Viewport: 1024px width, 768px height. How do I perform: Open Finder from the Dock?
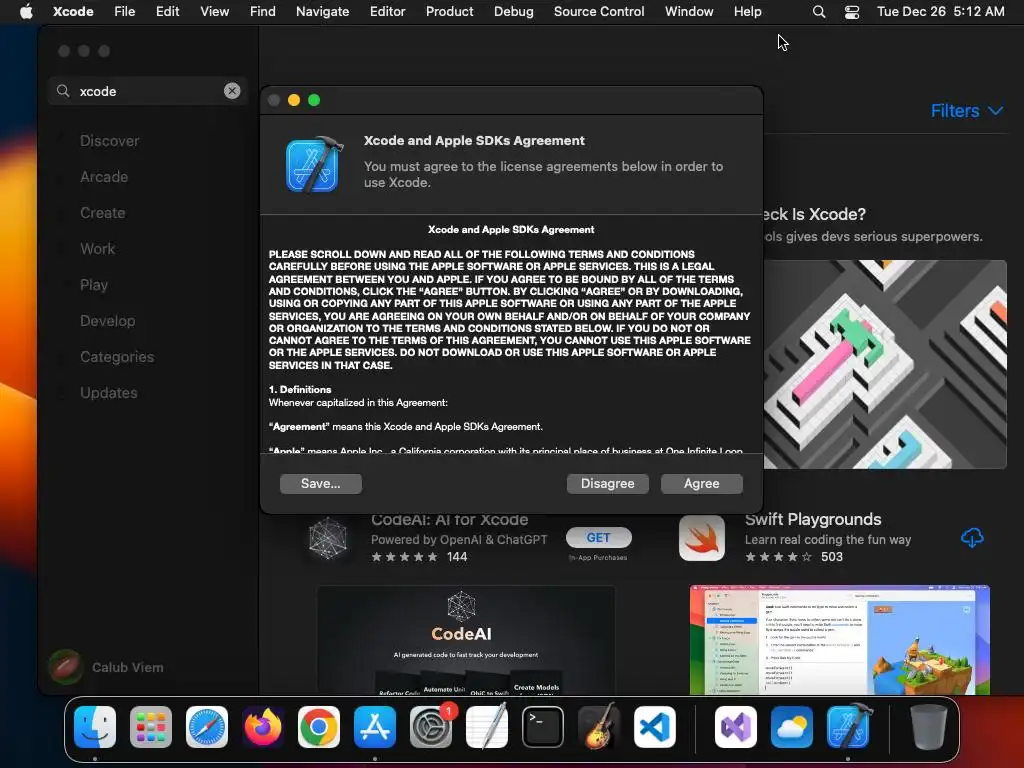(x=95, y=727)
